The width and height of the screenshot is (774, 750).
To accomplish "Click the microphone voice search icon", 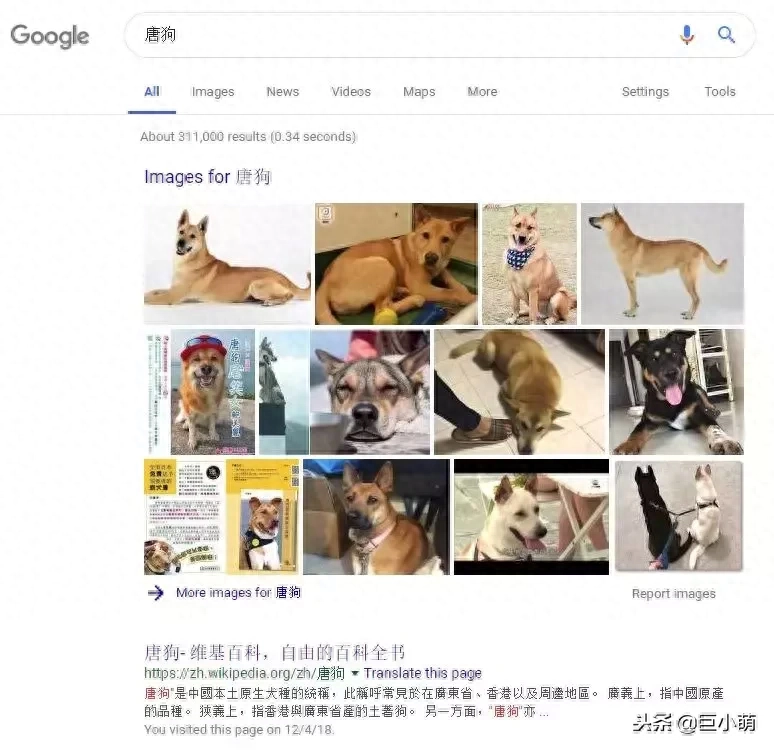I will click(x=687, y=35).
